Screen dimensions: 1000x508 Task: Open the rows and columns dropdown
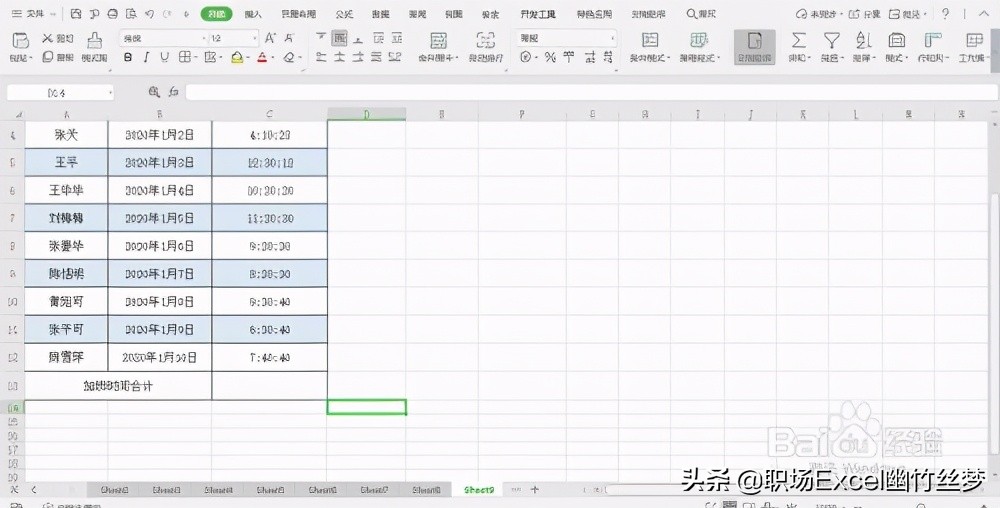coord(933,47)
